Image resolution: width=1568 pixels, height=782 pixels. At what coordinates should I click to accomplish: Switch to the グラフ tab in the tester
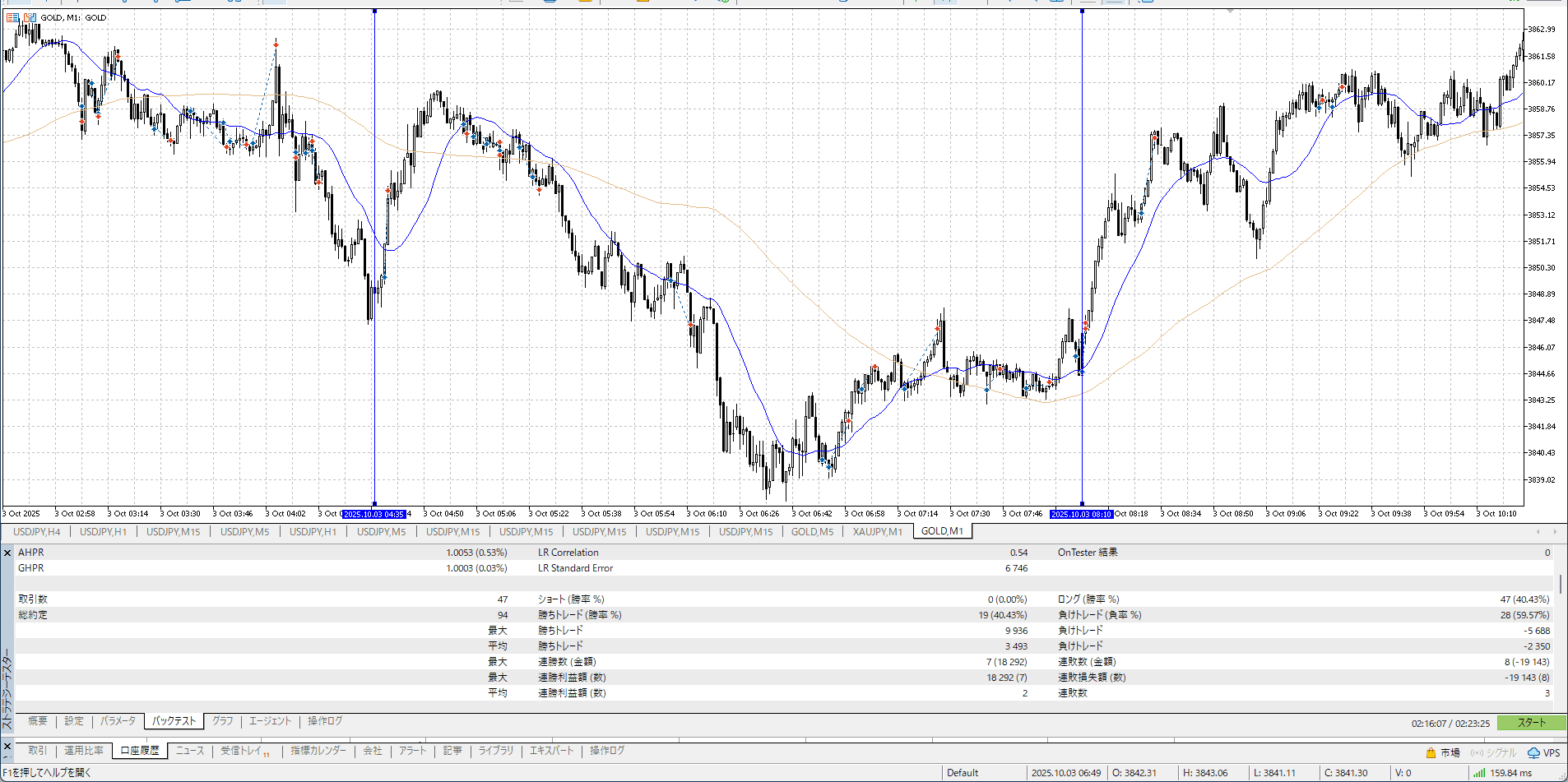(222, 721)
